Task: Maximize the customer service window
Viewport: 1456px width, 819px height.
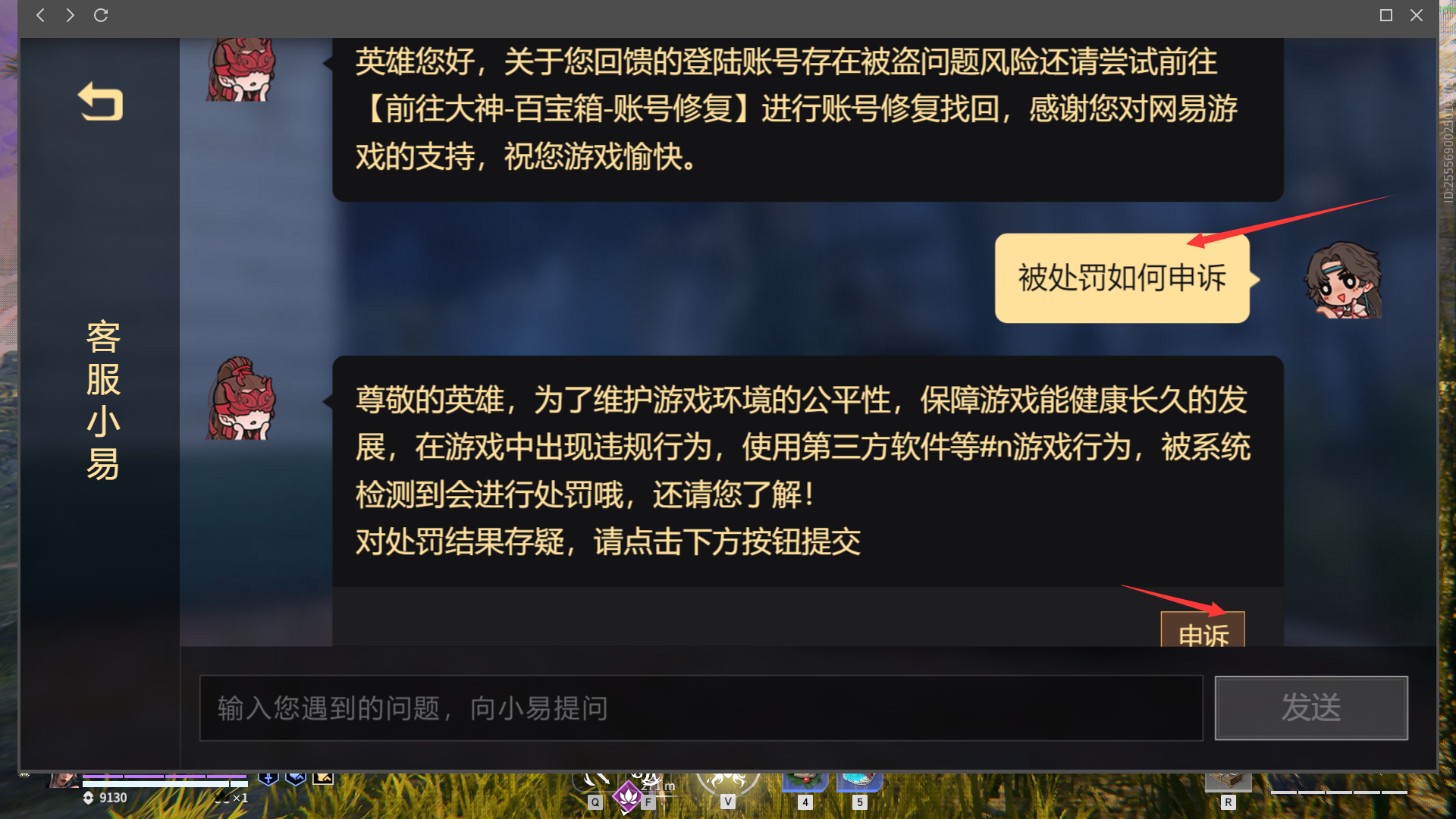Action: pos(1386,15)
